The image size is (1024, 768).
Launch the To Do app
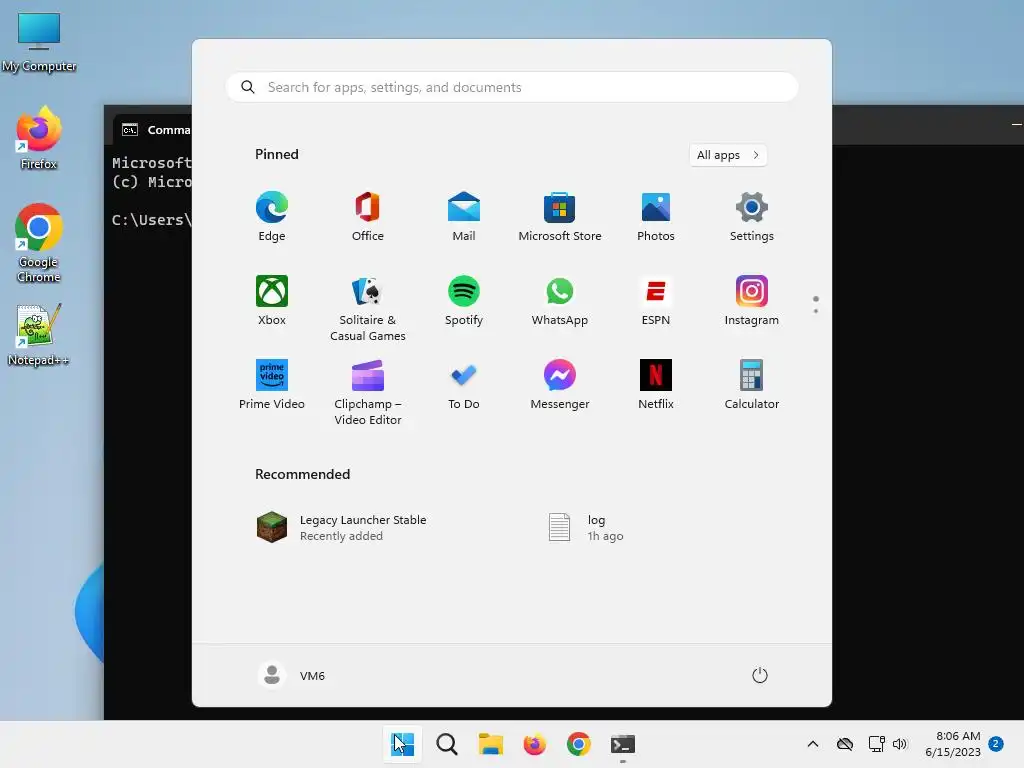(x=464, y=385)
